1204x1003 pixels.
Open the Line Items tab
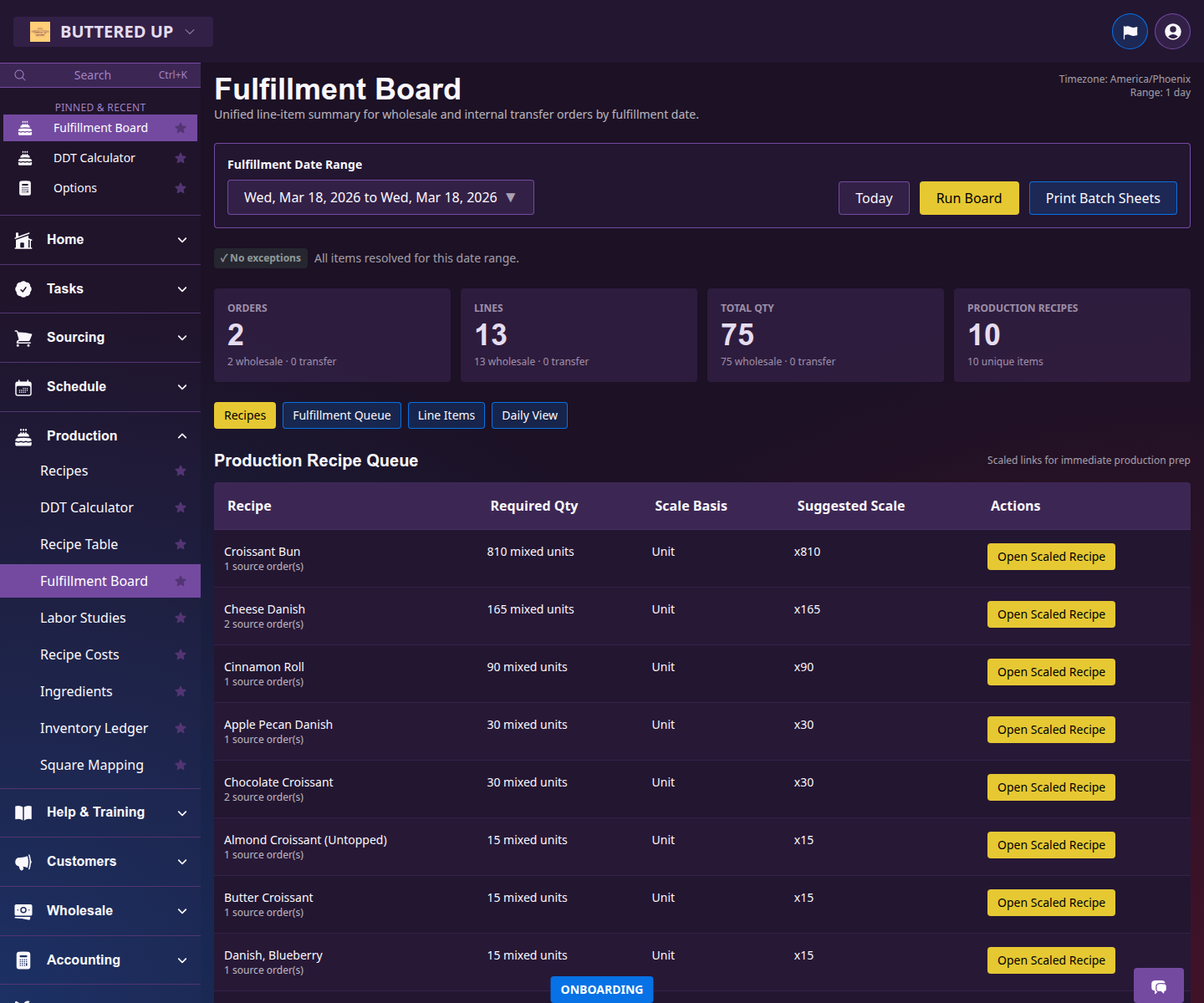(x=446, y=415)
